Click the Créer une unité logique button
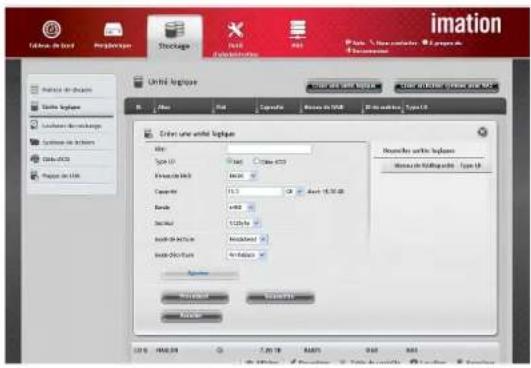The width and height of the screenshot is (531, 368). 344,87
